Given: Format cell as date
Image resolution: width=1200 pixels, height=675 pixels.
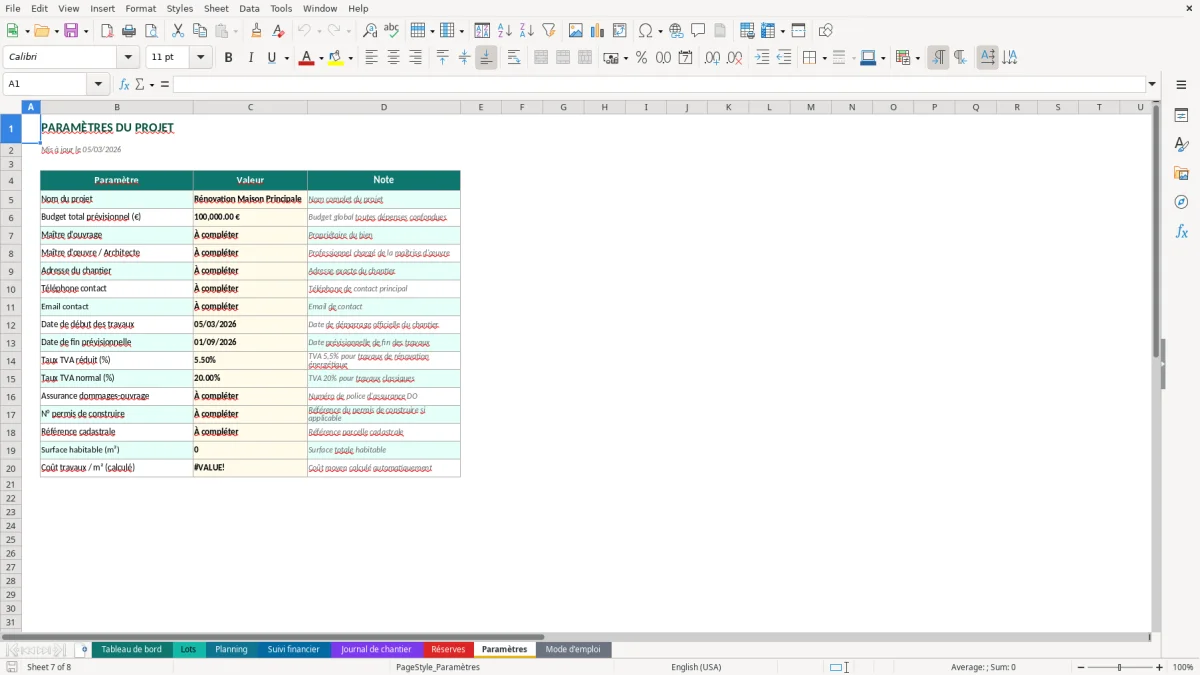Looking at the screenshot, I should [685, 58].
